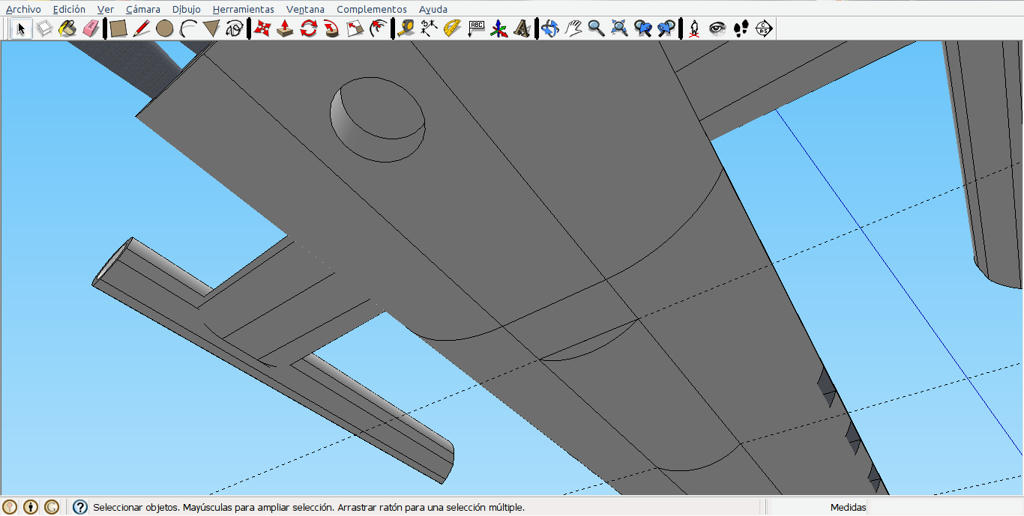Activate the Look Around eye tool
The image size is (1024, 516).
pyautogui.click(x=717, y=28)
